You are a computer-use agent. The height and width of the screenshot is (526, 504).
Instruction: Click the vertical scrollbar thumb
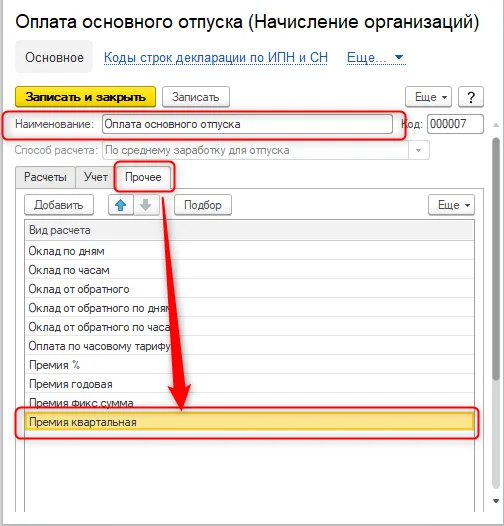pyautogui.click(x=496, y=258)
